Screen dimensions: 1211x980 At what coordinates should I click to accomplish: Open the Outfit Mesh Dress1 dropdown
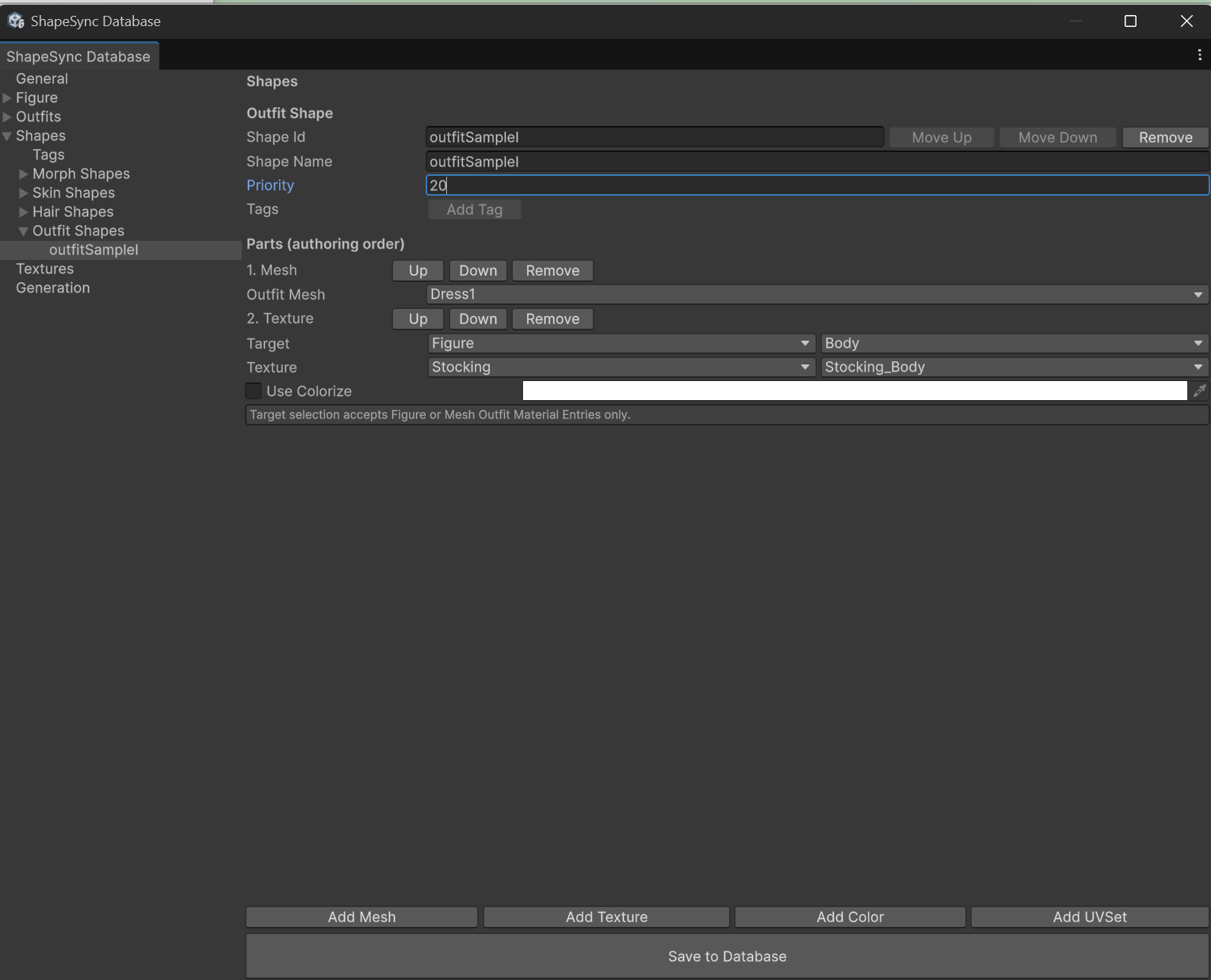[817, 294]
